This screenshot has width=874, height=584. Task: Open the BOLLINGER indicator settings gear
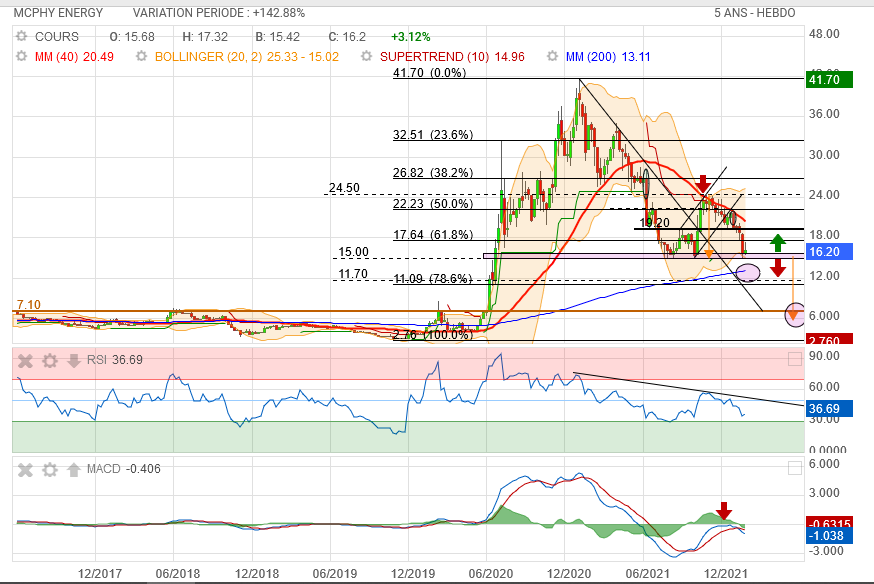tap(142, 56)
